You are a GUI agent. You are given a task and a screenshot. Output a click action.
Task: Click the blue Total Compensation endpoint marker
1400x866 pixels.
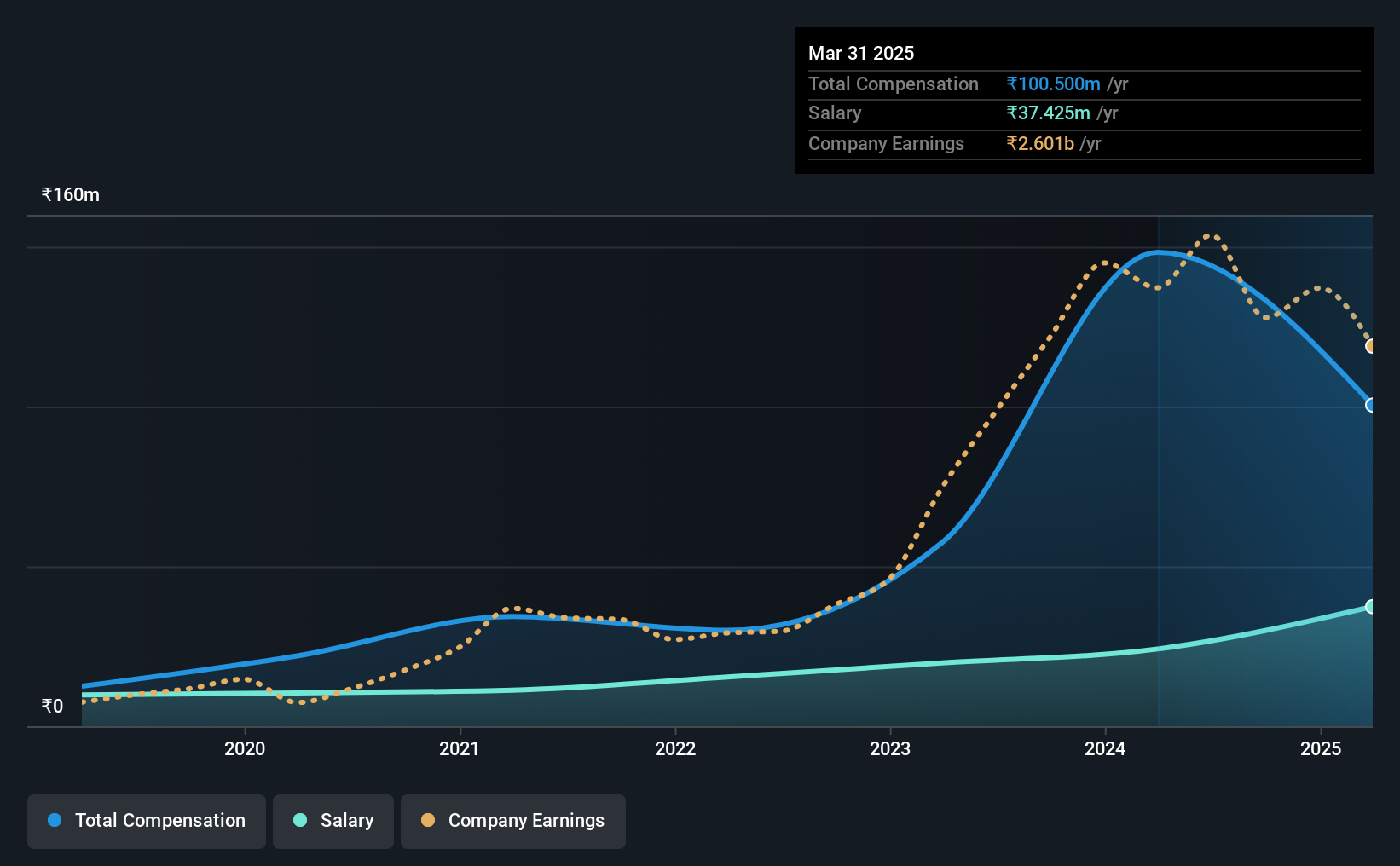[1371, 405]
